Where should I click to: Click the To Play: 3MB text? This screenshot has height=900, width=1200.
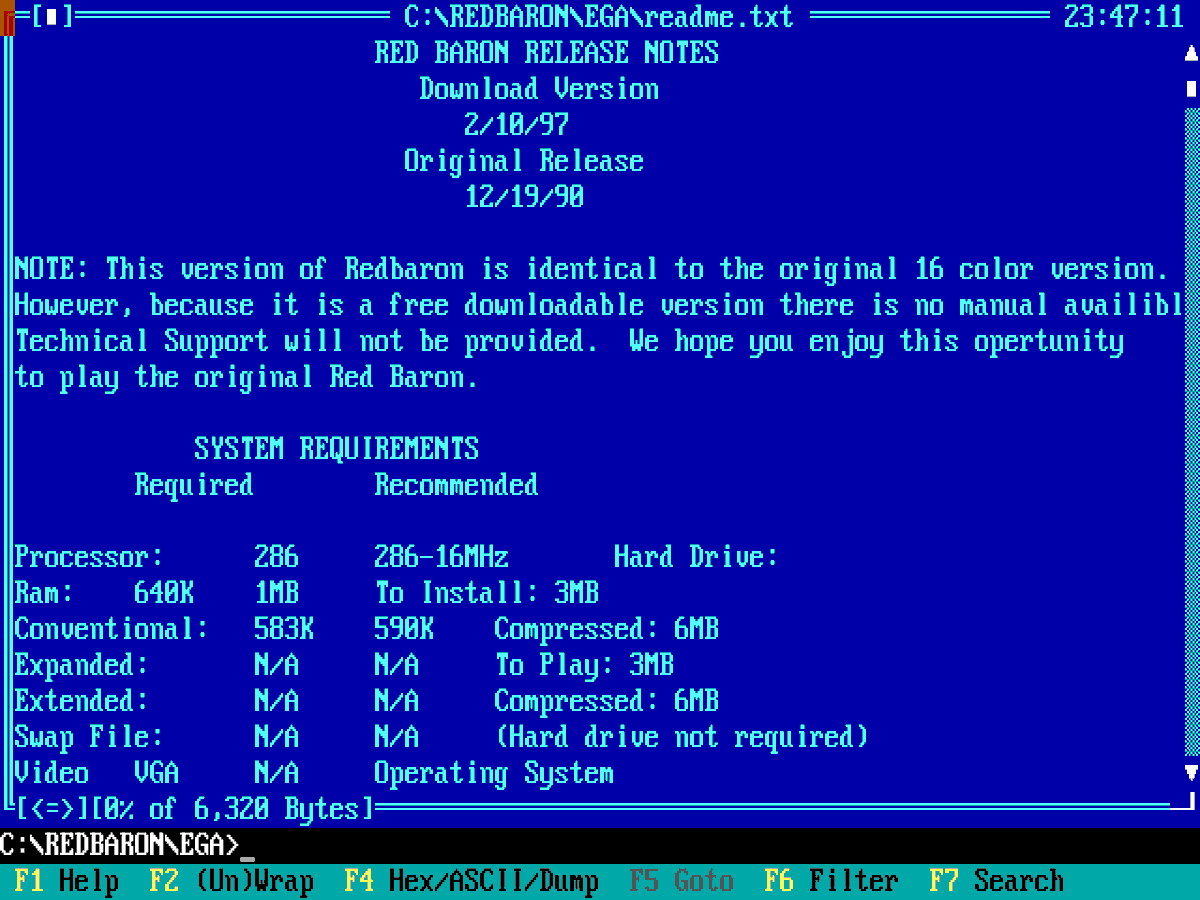tap(584, 665)
